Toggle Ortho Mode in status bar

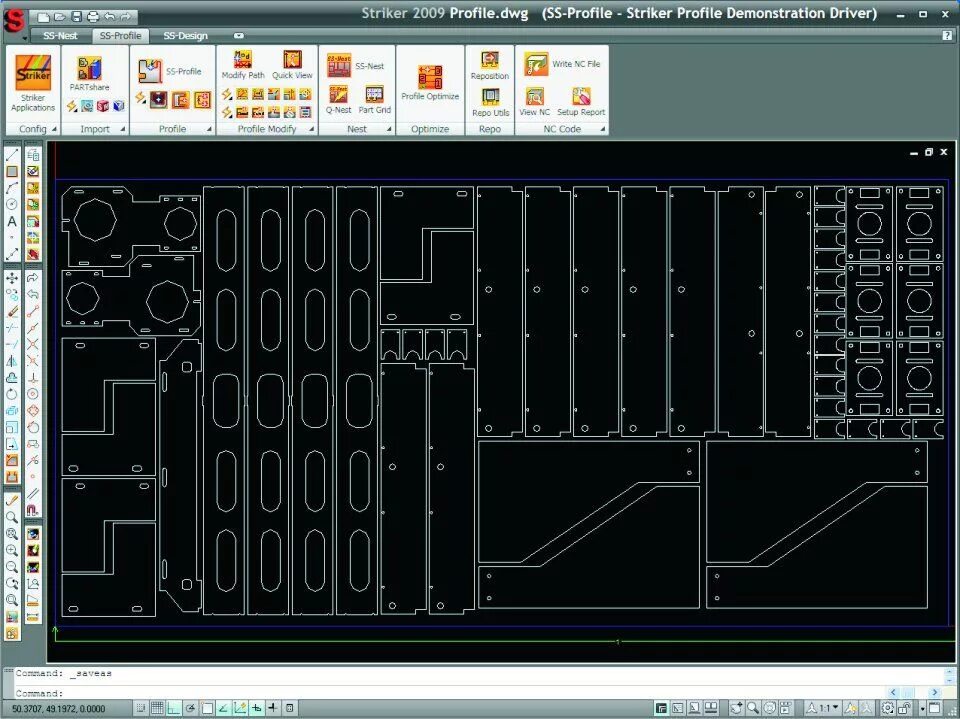[x=174, y=709]
